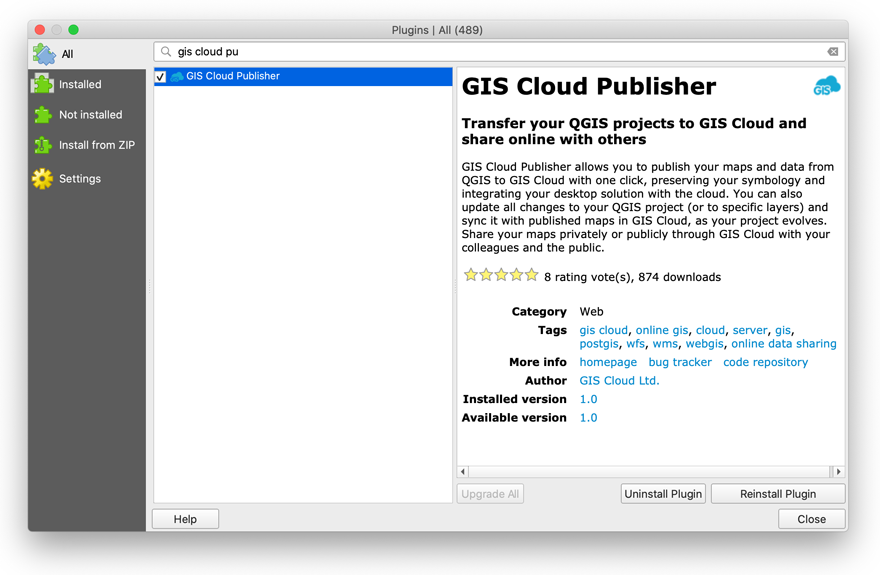Image resolution: width=880 pixels, height=575 pixels.
Task: Click the Upgrade All button
Action: (x=490, y=494)
